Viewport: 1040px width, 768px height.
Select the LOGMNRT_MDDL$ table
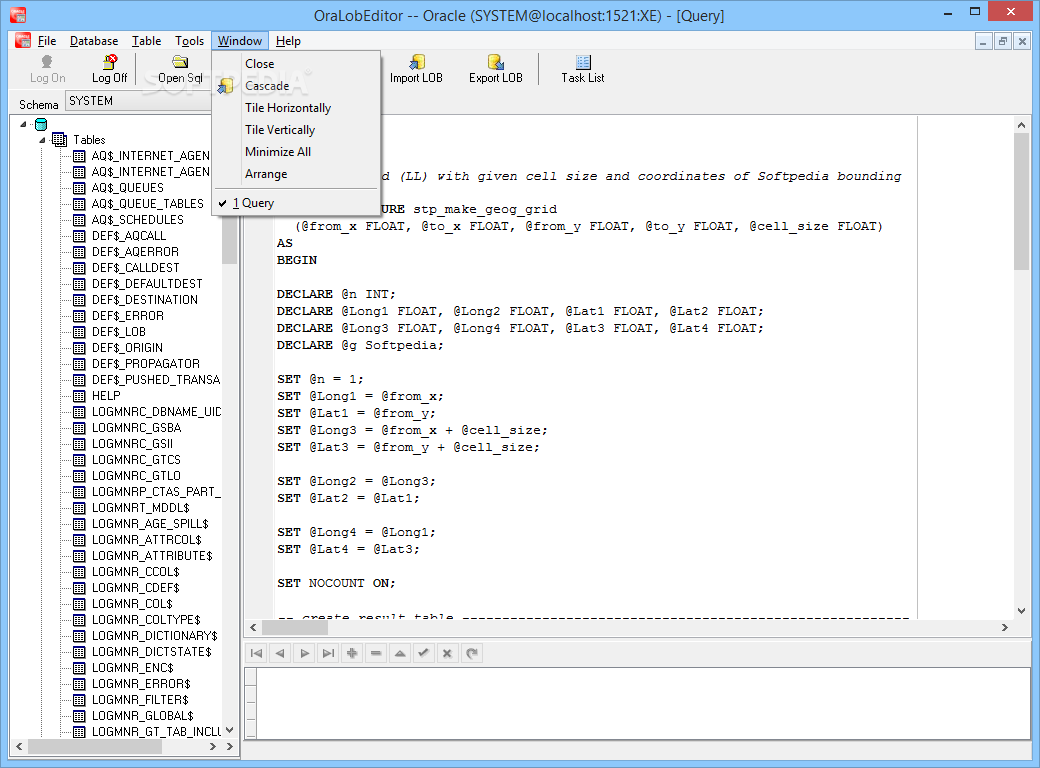pyautogui.click(x=140, y=507)
